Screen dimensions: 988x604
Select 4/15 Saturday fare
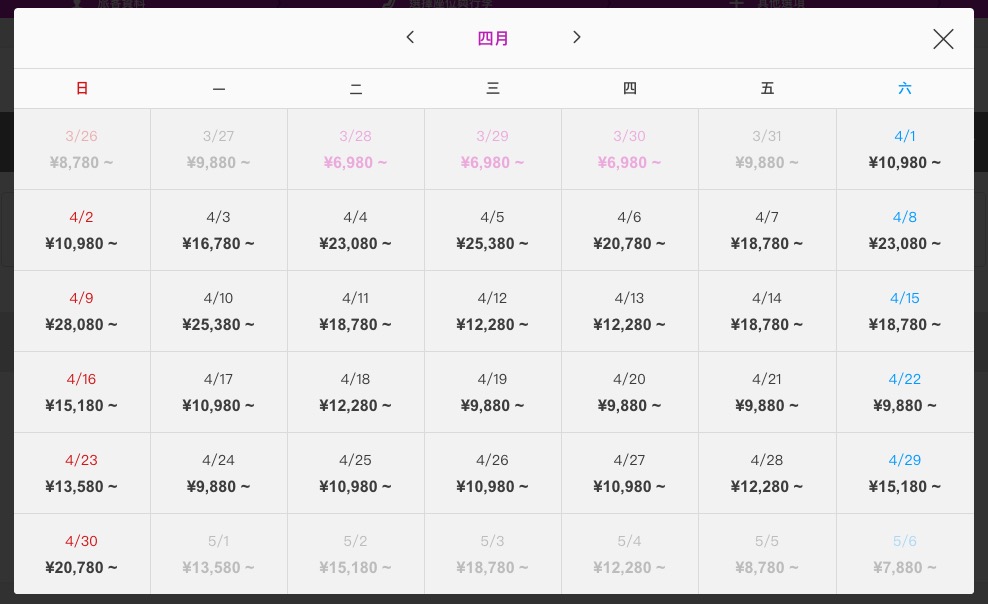[905, 311]
